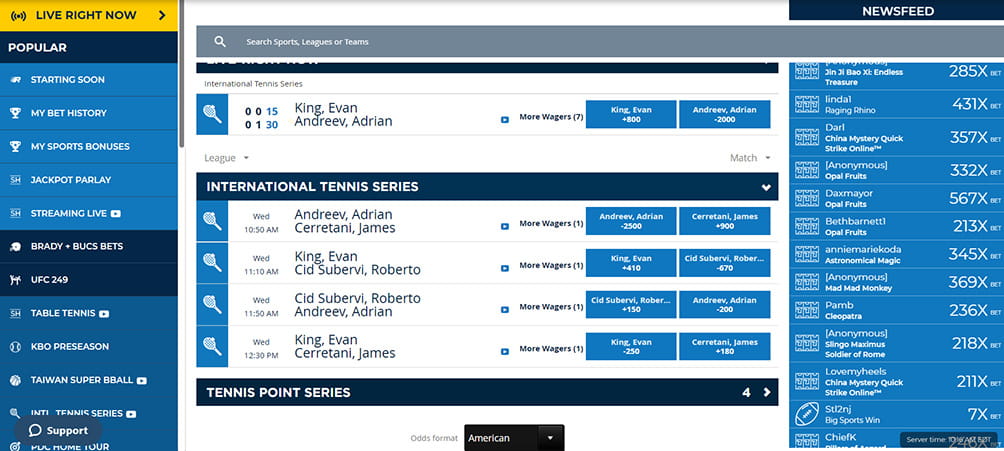Click the UFC 249 fighter icon
Screen dimensions: 1004x451
click(x=15, y=280)
